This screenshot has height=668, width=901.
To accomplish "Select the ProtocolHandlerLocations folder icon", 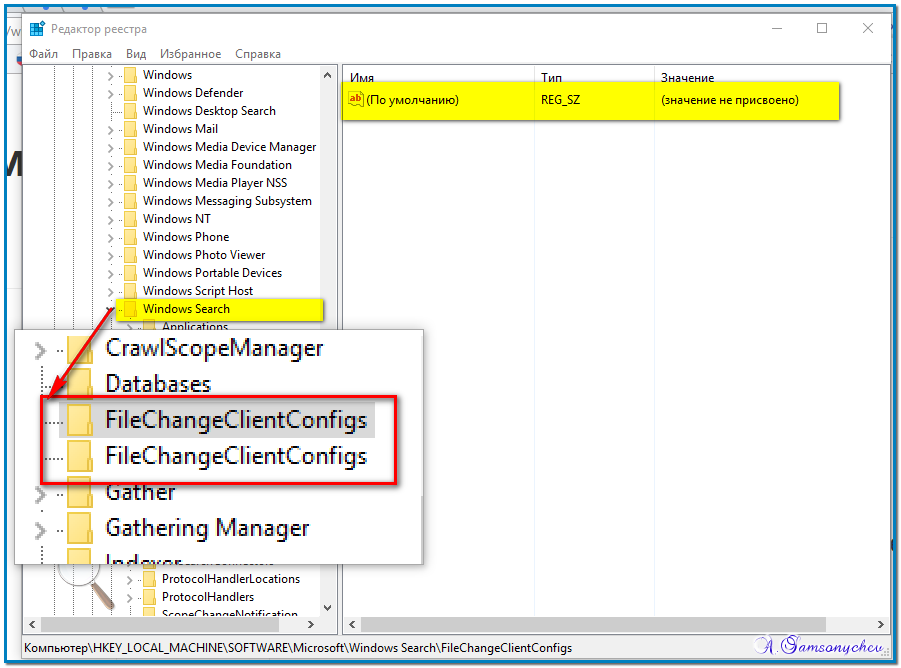I will (149, 579).
